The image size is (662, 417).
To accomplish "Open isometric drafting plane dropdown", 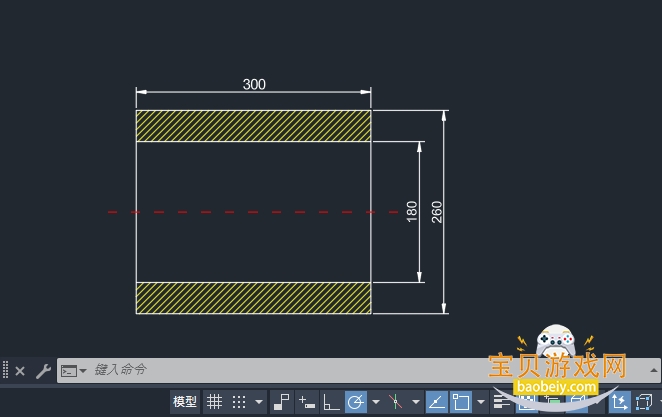I will (x=416, y=402).
